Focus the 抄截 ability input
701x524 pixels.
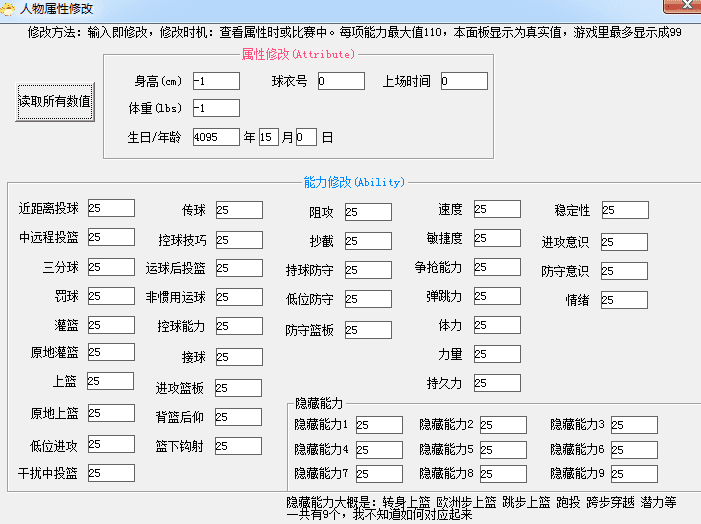pyautogui.click(x=367, y=241)
